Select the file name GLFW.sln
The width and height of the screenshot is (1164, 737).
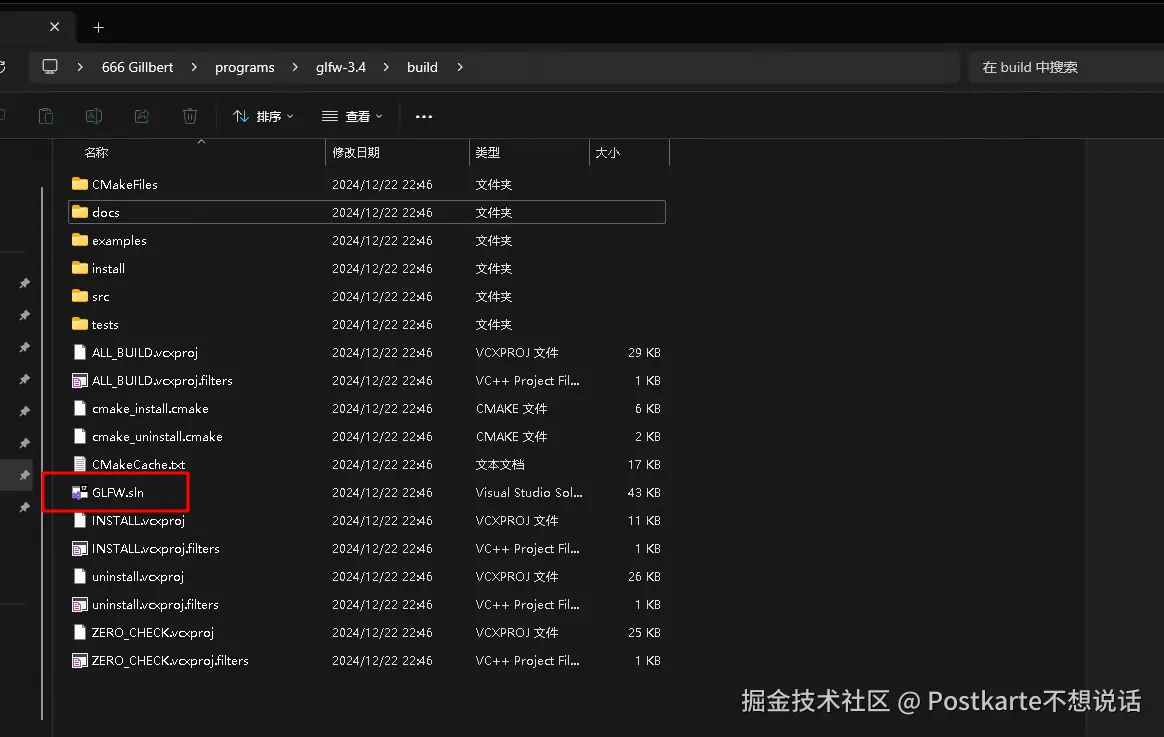[x=118, y=492]
